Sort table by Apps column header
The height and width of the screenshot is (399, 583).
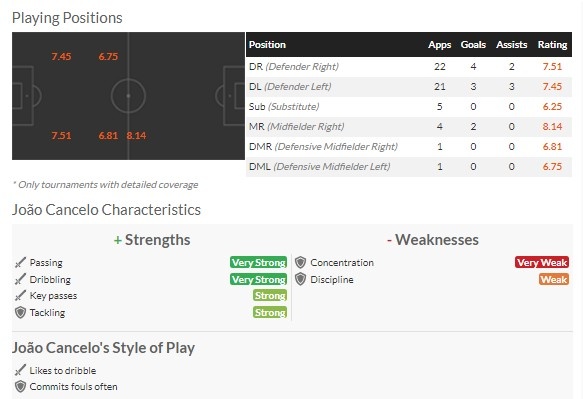pyautogui.click(x=439, y=45)
